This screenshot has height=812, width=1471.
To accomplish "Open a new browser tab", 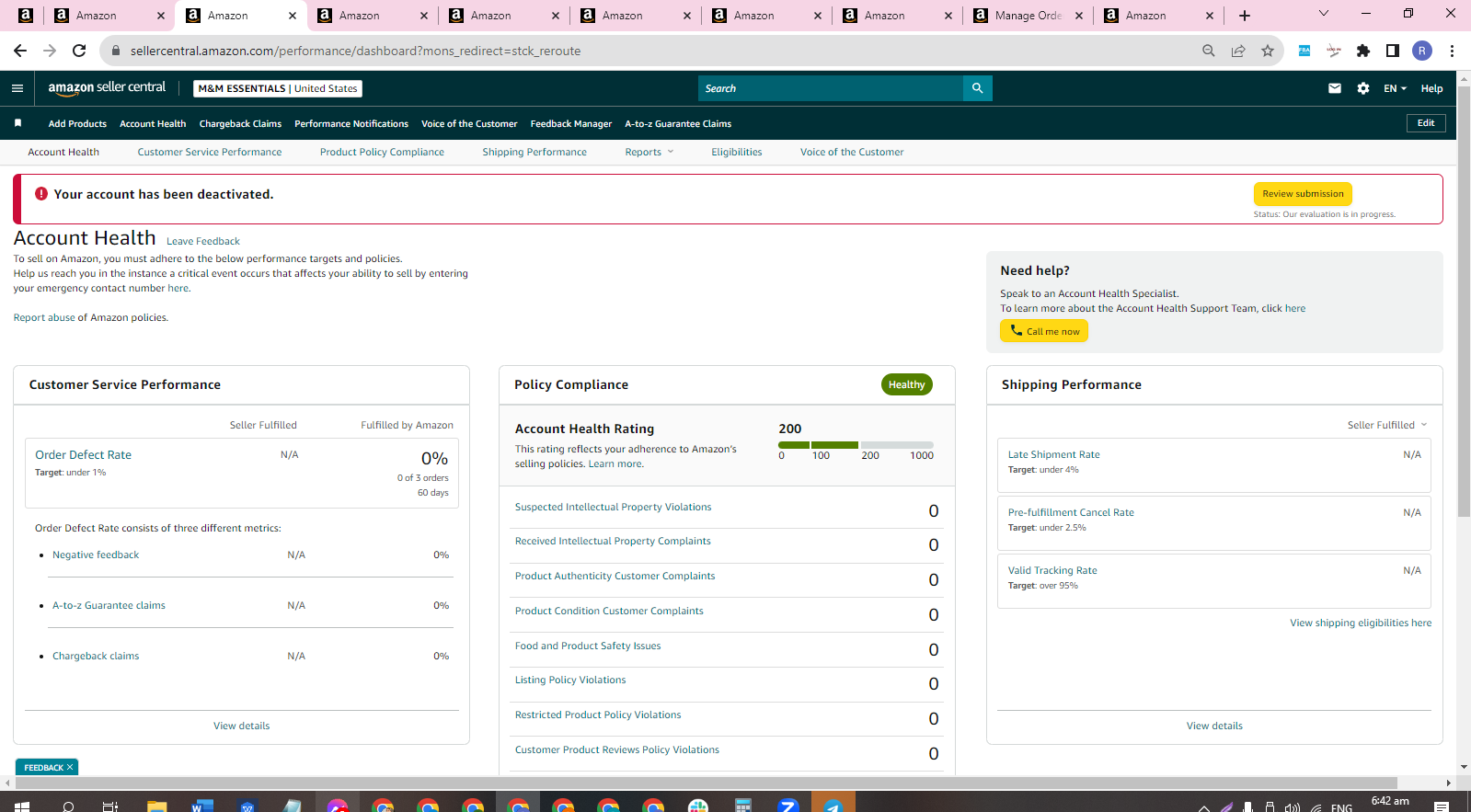I will [x=1245, y=16].
